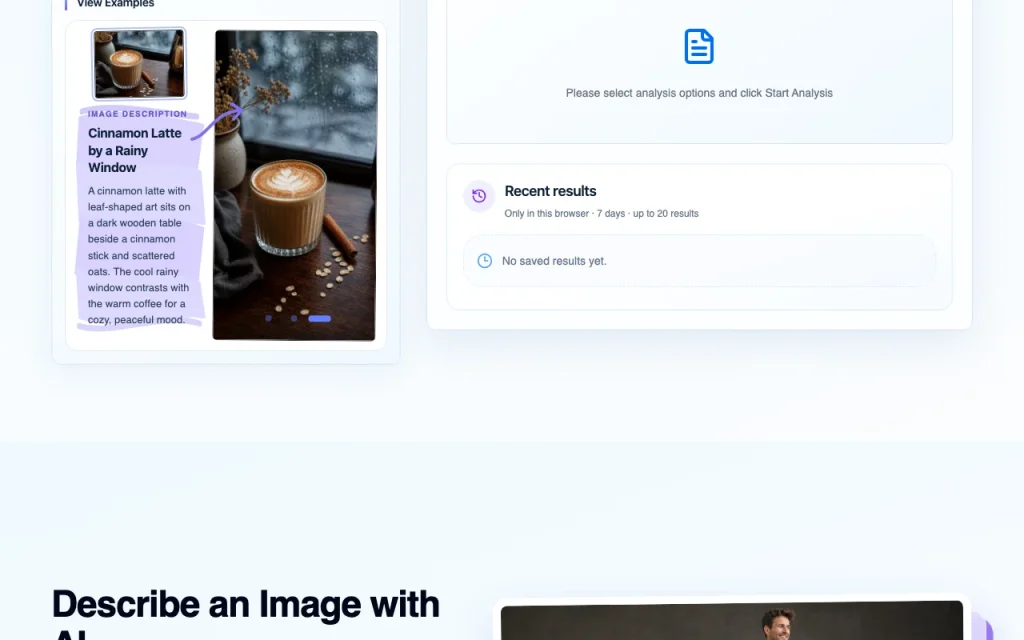Open the large cinnamon latte example image

coord(295,185)
